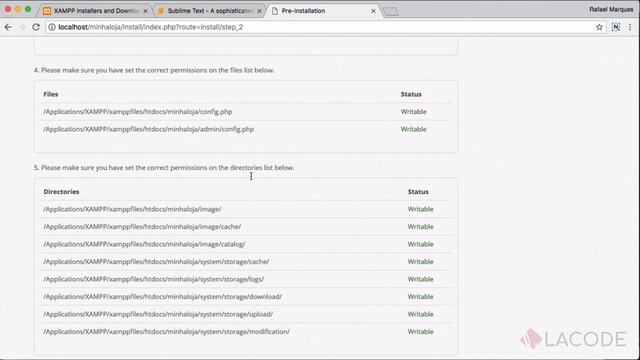Click Writable status for image/ directory

pos(420,209)
